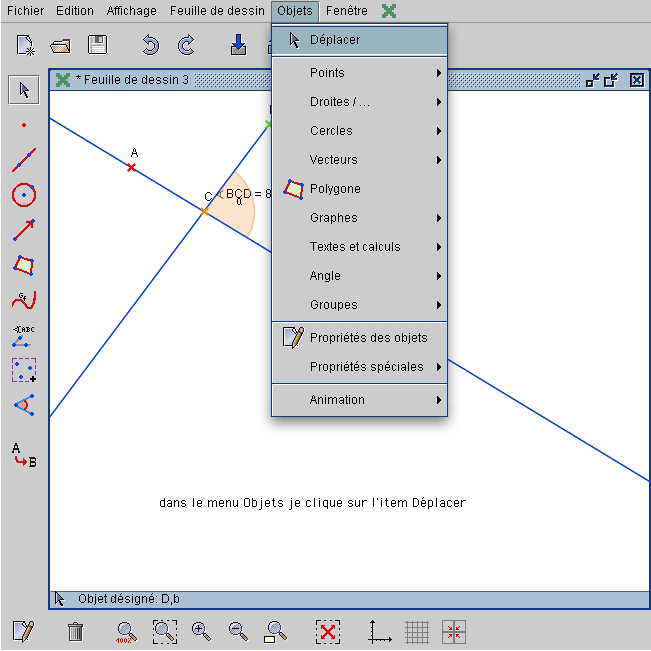Click the zoom in magnifier icon

tap(201, 631)
